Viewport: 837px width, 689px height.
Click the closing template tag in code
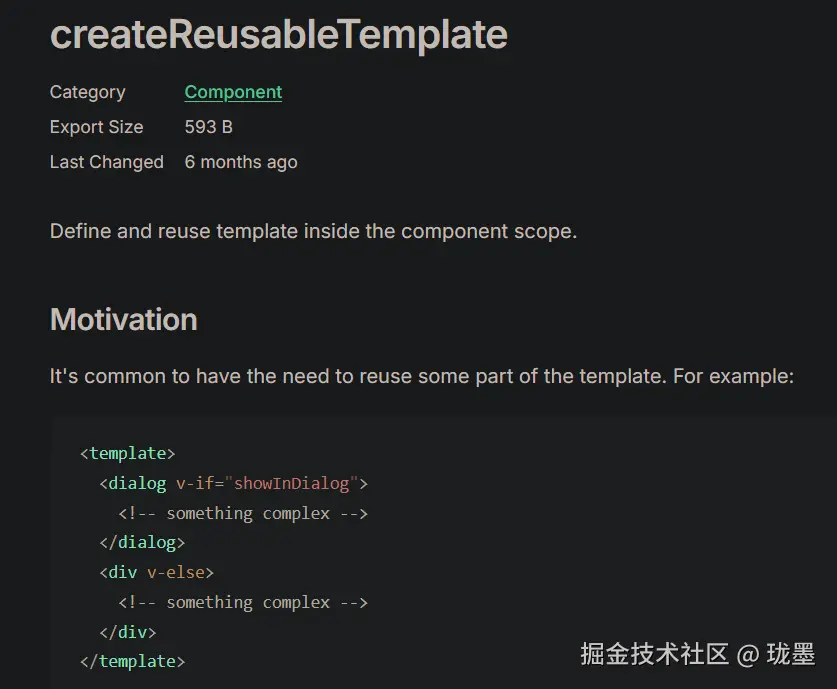tap(132, 661)
